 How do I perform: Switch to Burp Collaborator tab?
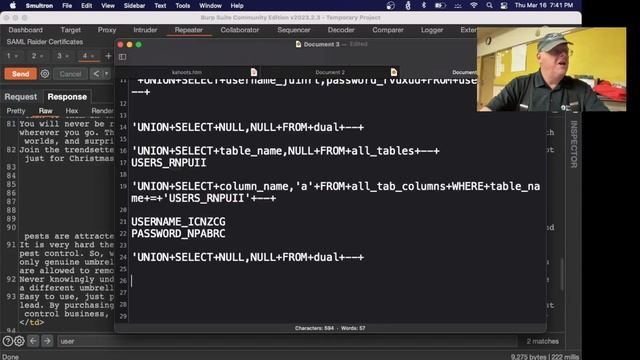(x=240, y=30)
